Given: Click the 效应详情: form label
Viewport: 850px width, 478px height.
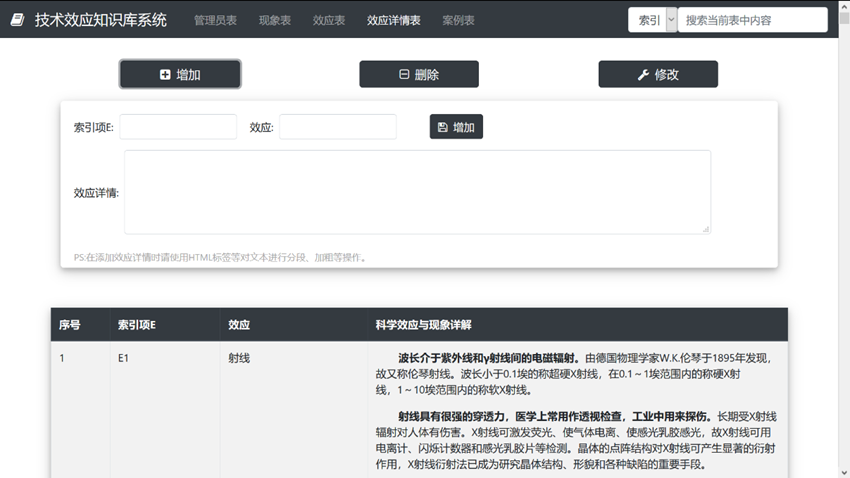Looking at the screenshot, I should [96, 193].
